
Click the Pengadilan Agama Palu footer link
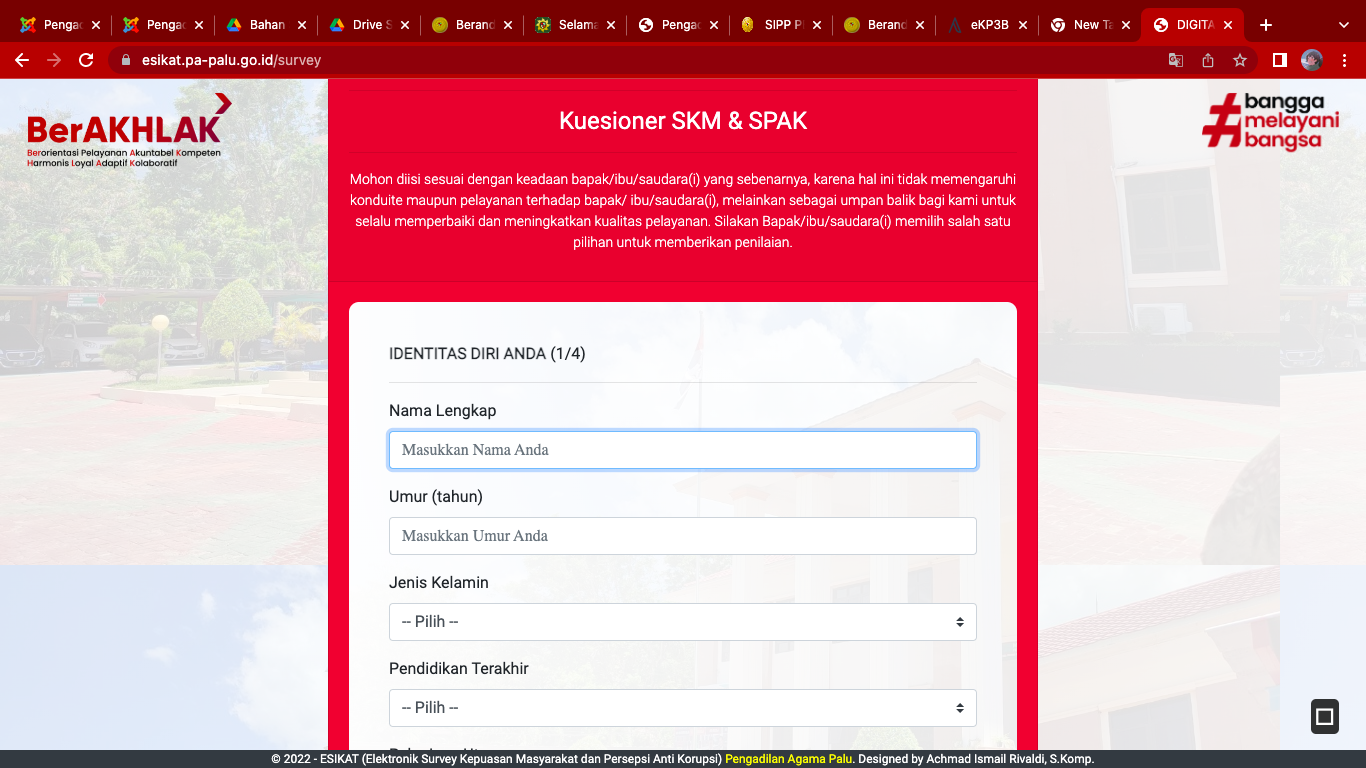pyautogui.click(x=789, y=759)
